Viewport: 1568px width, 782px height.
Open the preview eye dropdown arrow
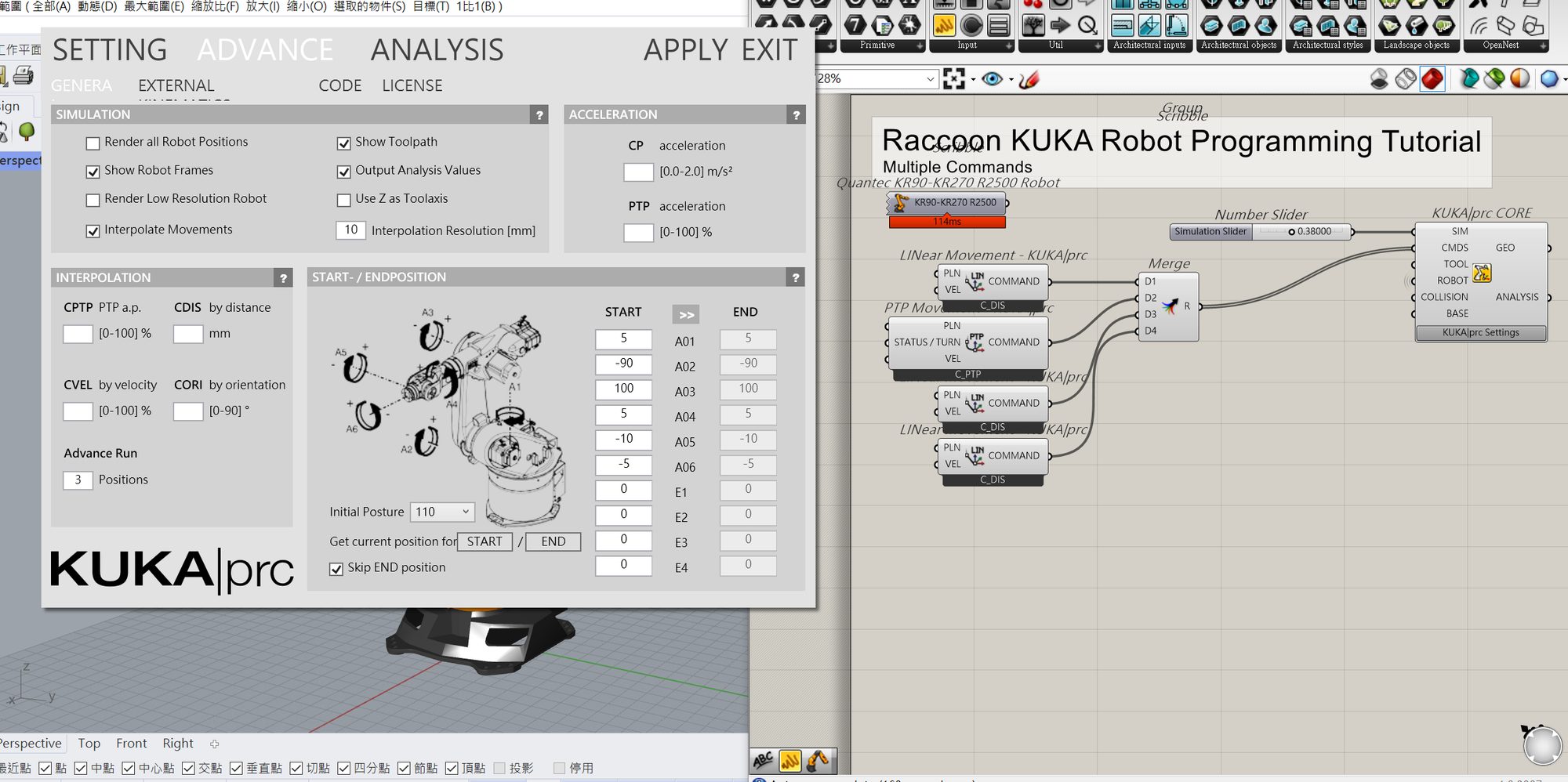tap(1011, 79)
